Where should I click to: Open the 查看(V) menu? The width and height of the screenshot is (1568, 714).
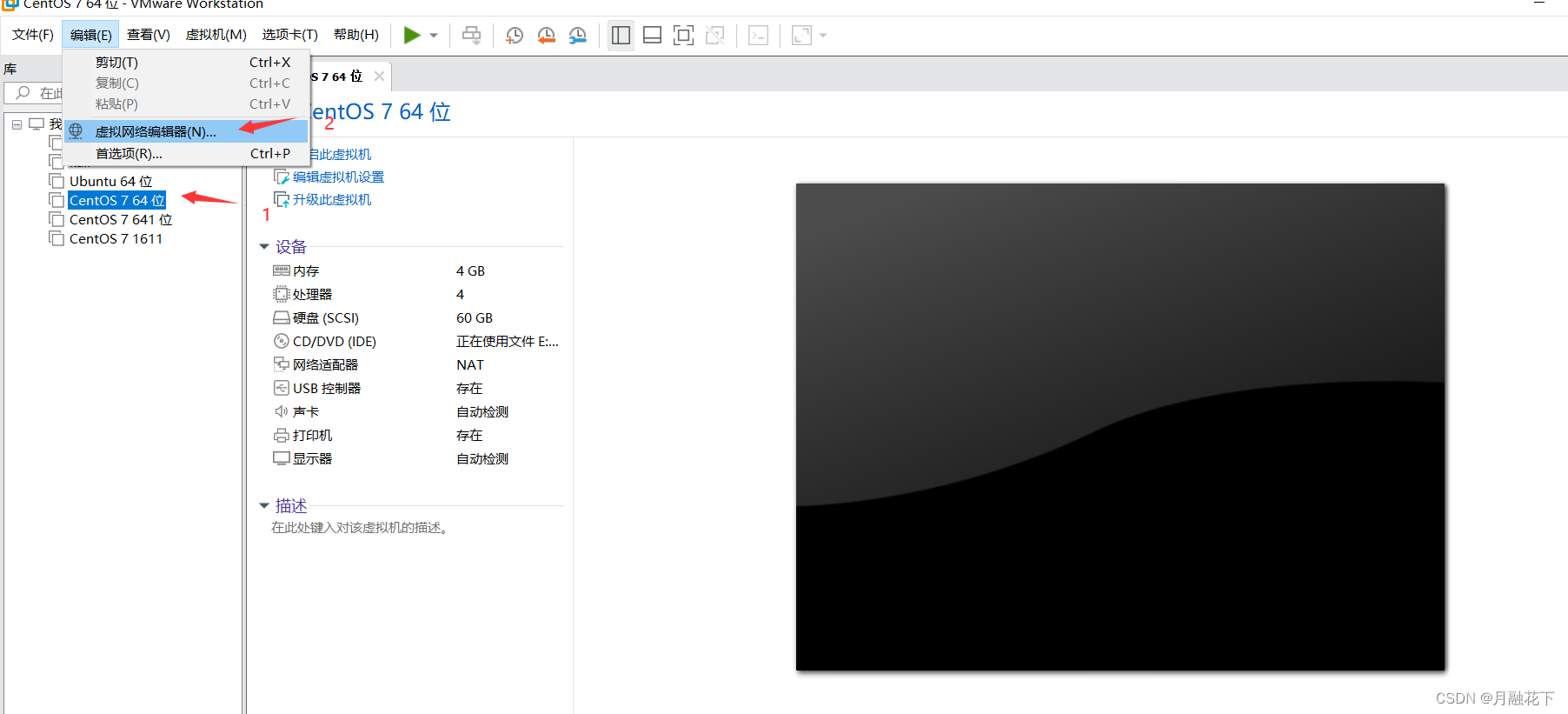pyautogui.click(x=149, y=35)
